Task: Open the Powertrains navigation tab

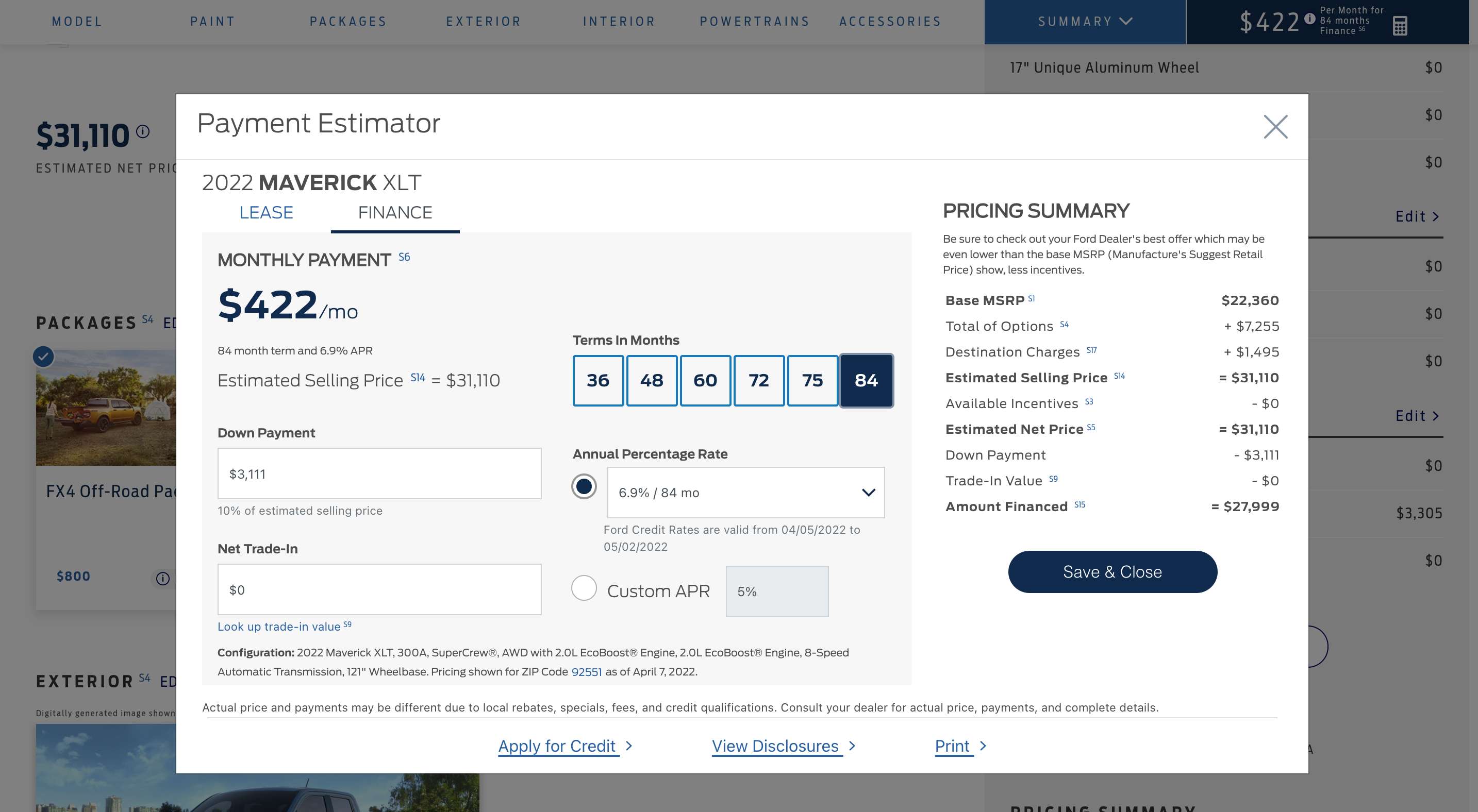Action: 755,22
